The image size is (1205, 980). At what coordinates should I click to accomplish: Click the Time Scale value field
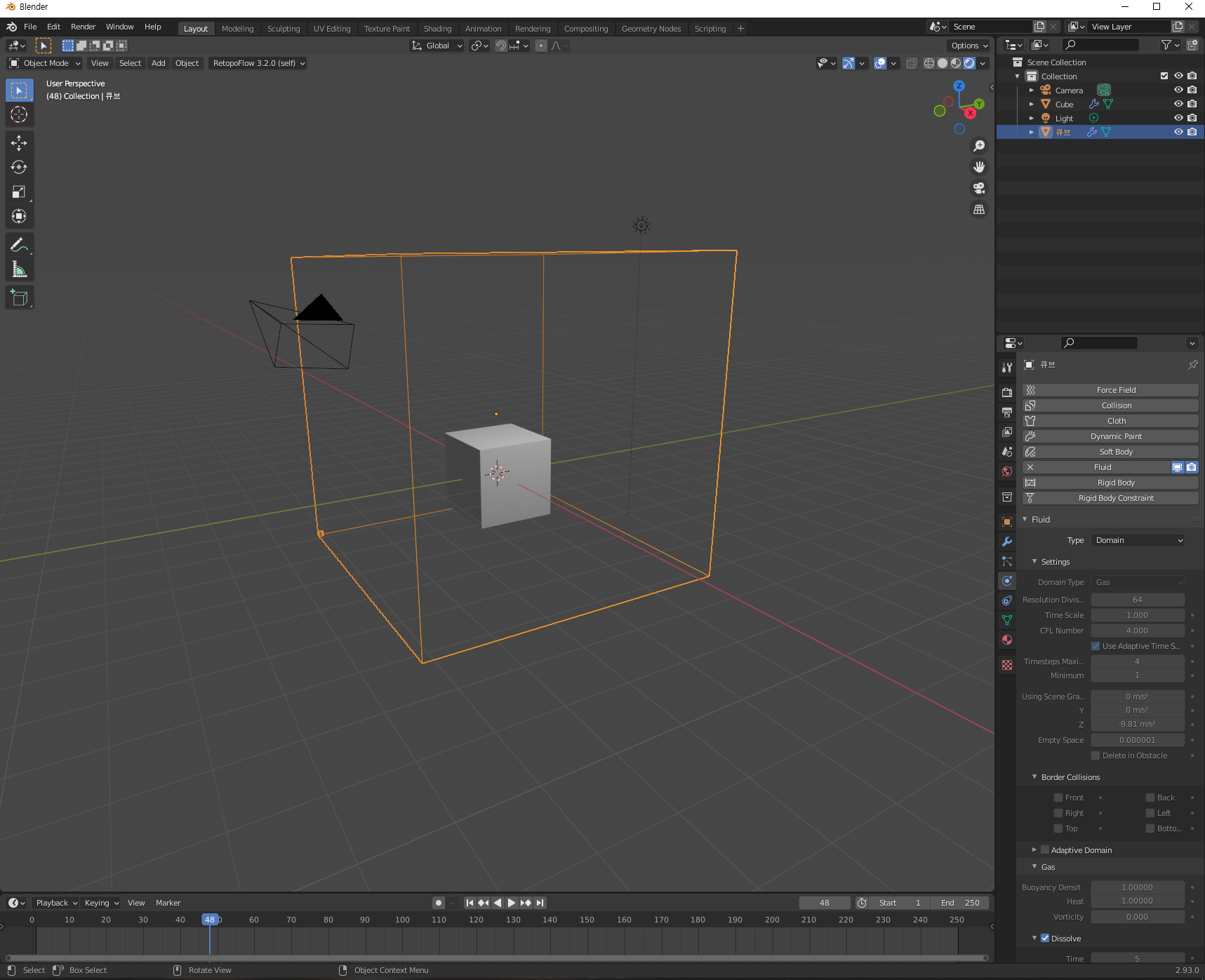tap(1138, 615)
